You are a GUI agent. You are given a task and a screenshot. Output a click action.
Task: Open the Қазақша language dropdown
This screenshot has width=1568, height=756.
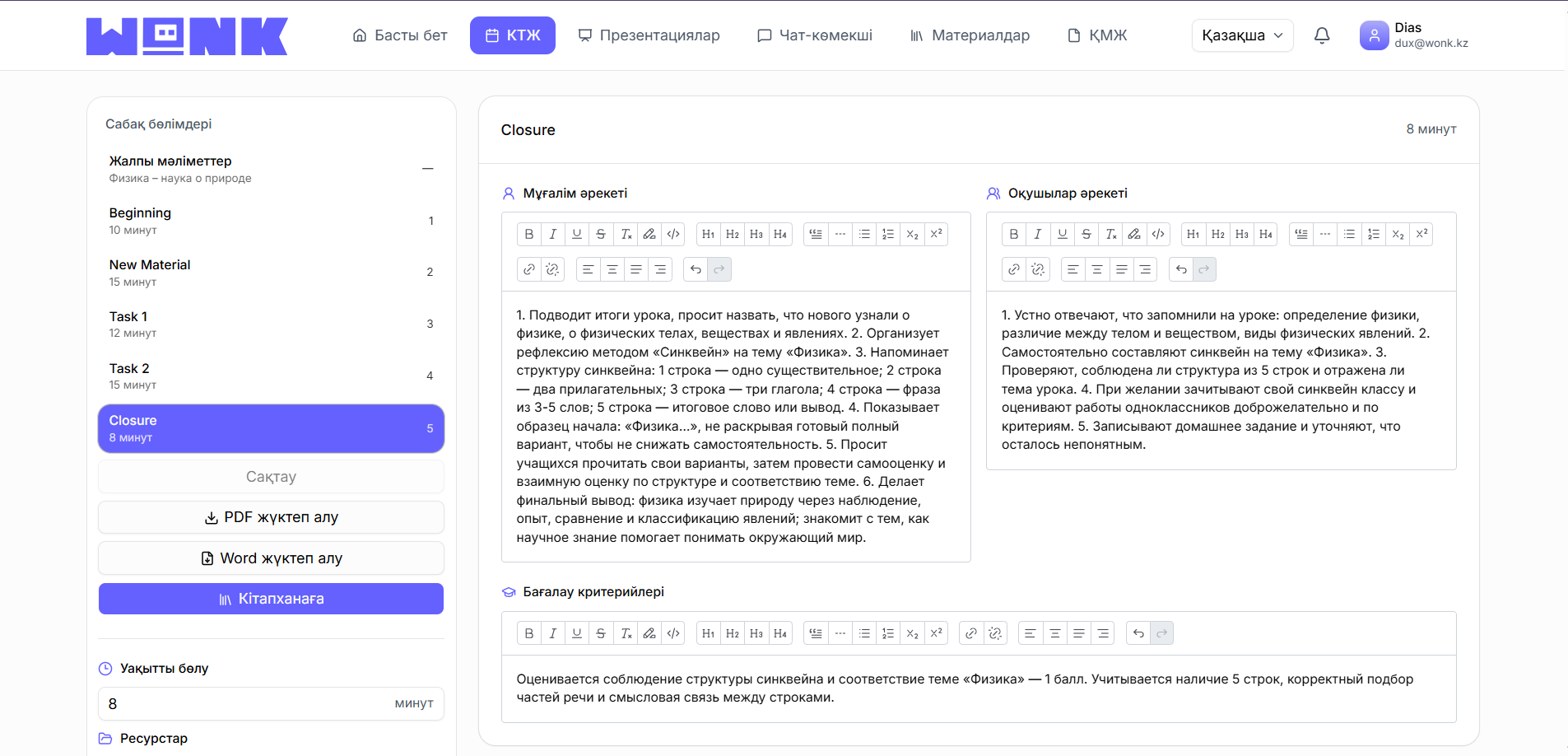coord(1242,35)
